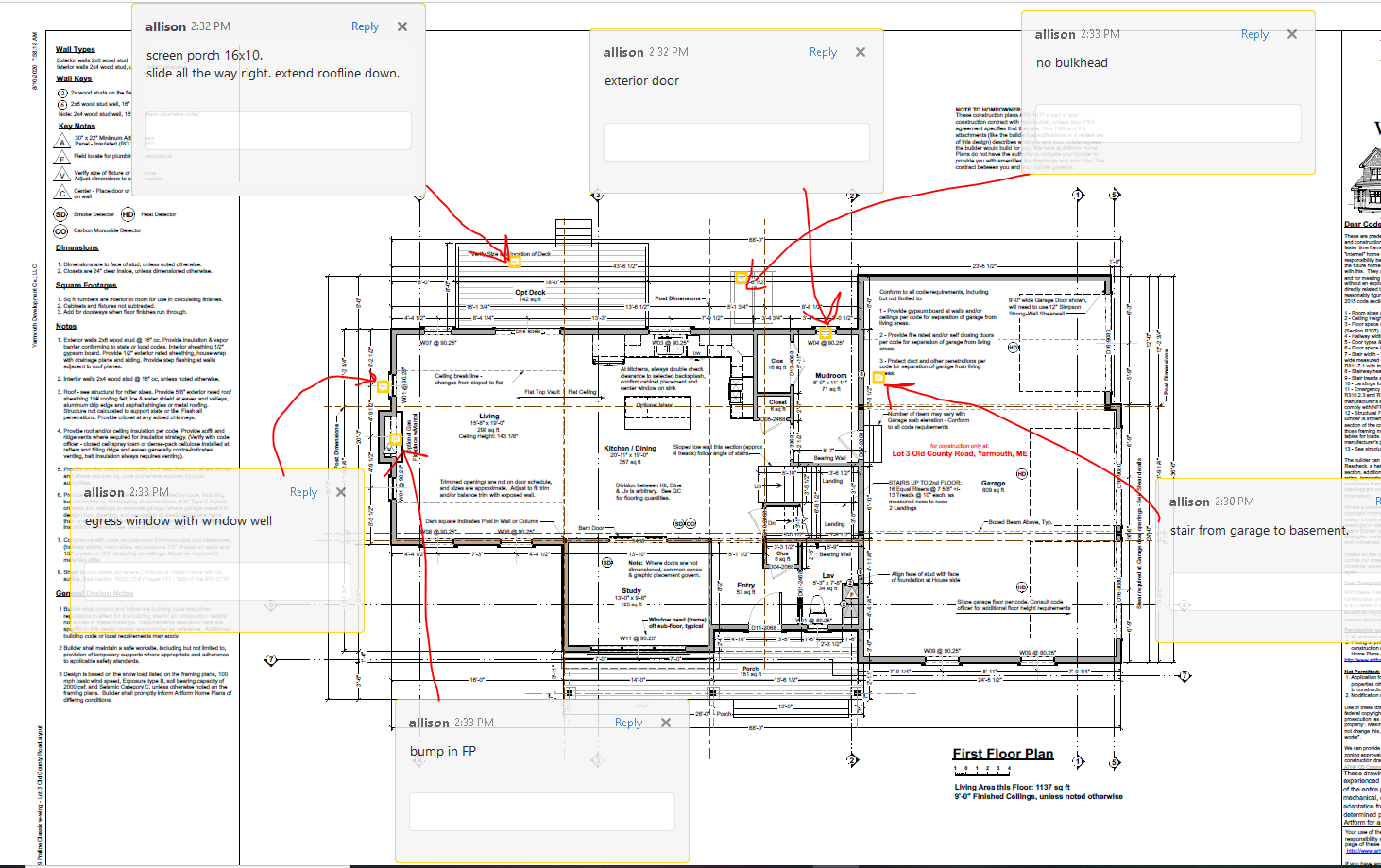Click the 'Lot 3 Old County Road, Yarmouth, ME' text
Screen dimensions: 1381x868
coord(960,454)
